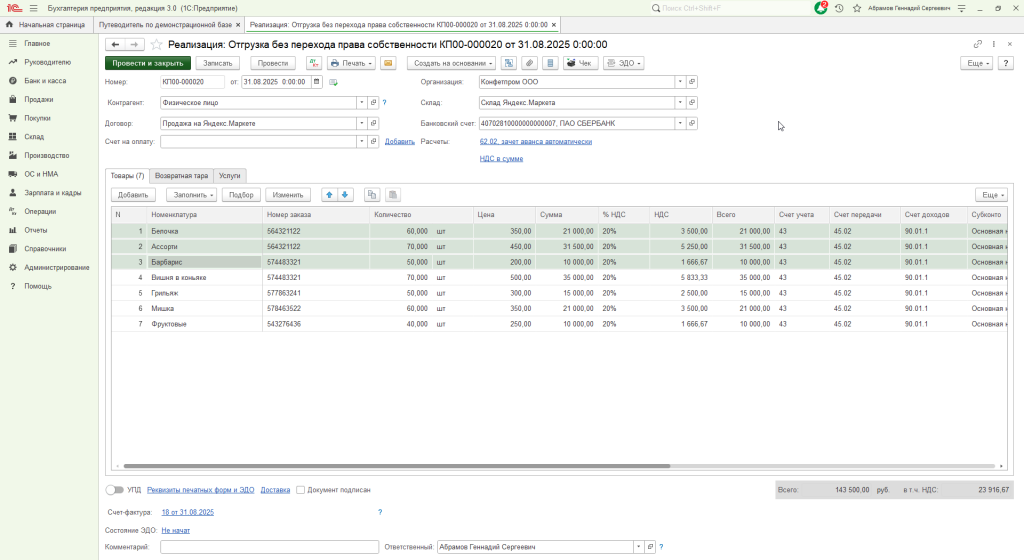Viewport: 1024px width, 560px height.
Task: Add document to favorites with star
Action: [x=156, y=45]
